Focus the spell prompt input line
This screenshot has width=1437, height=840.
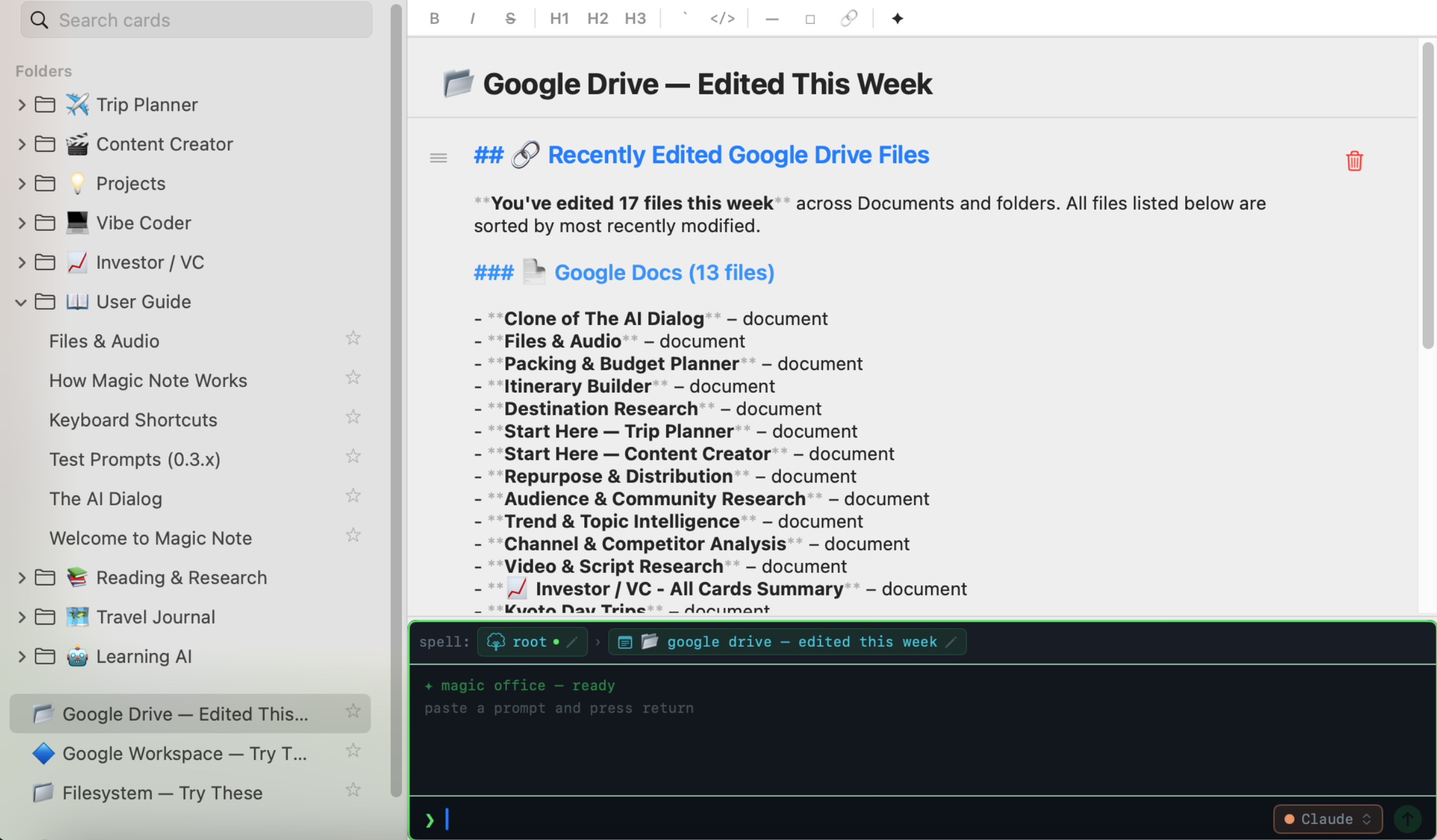coord(844,819)
